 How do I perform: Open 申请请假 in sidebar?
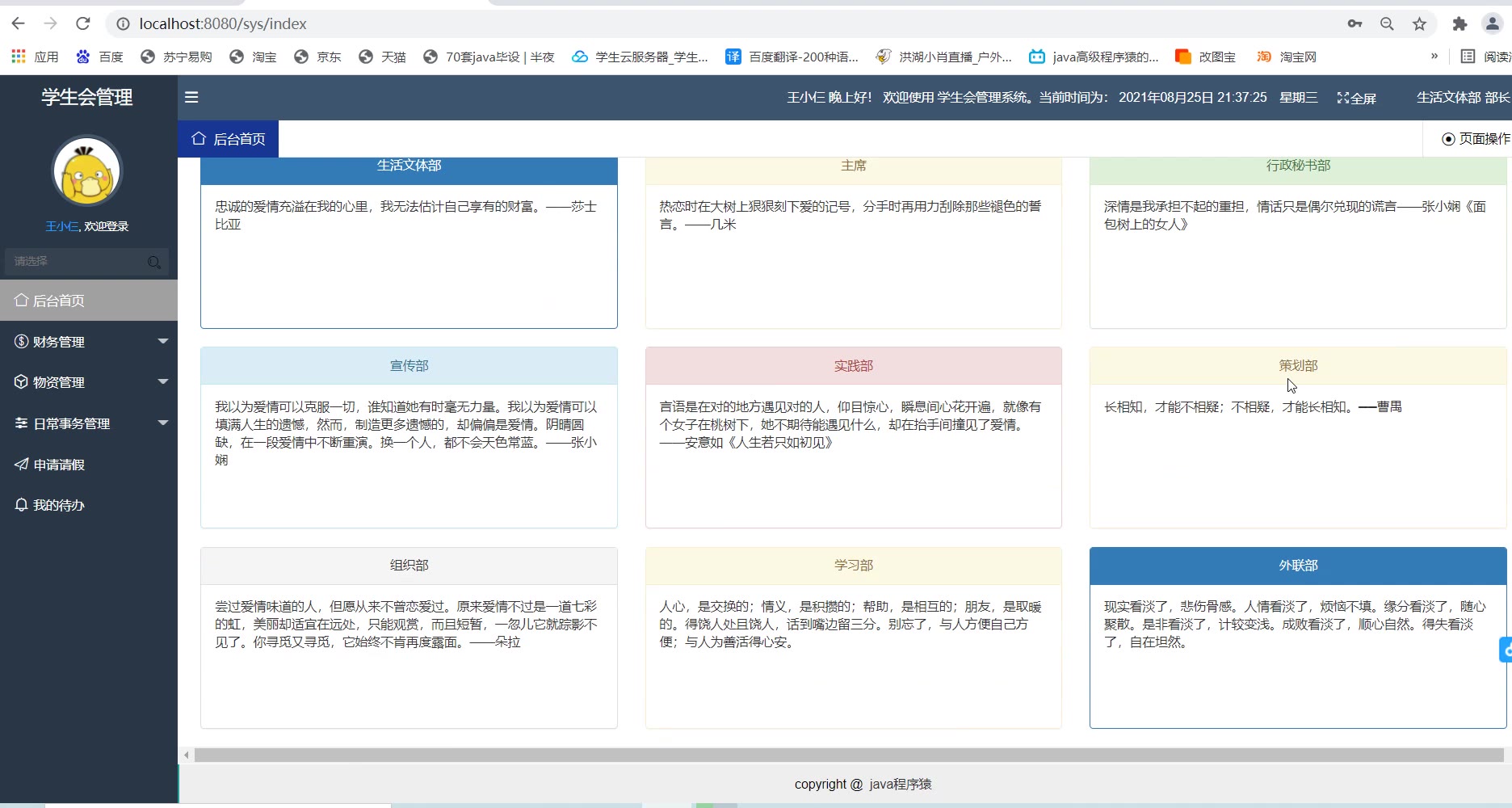[x=58, y=465]
